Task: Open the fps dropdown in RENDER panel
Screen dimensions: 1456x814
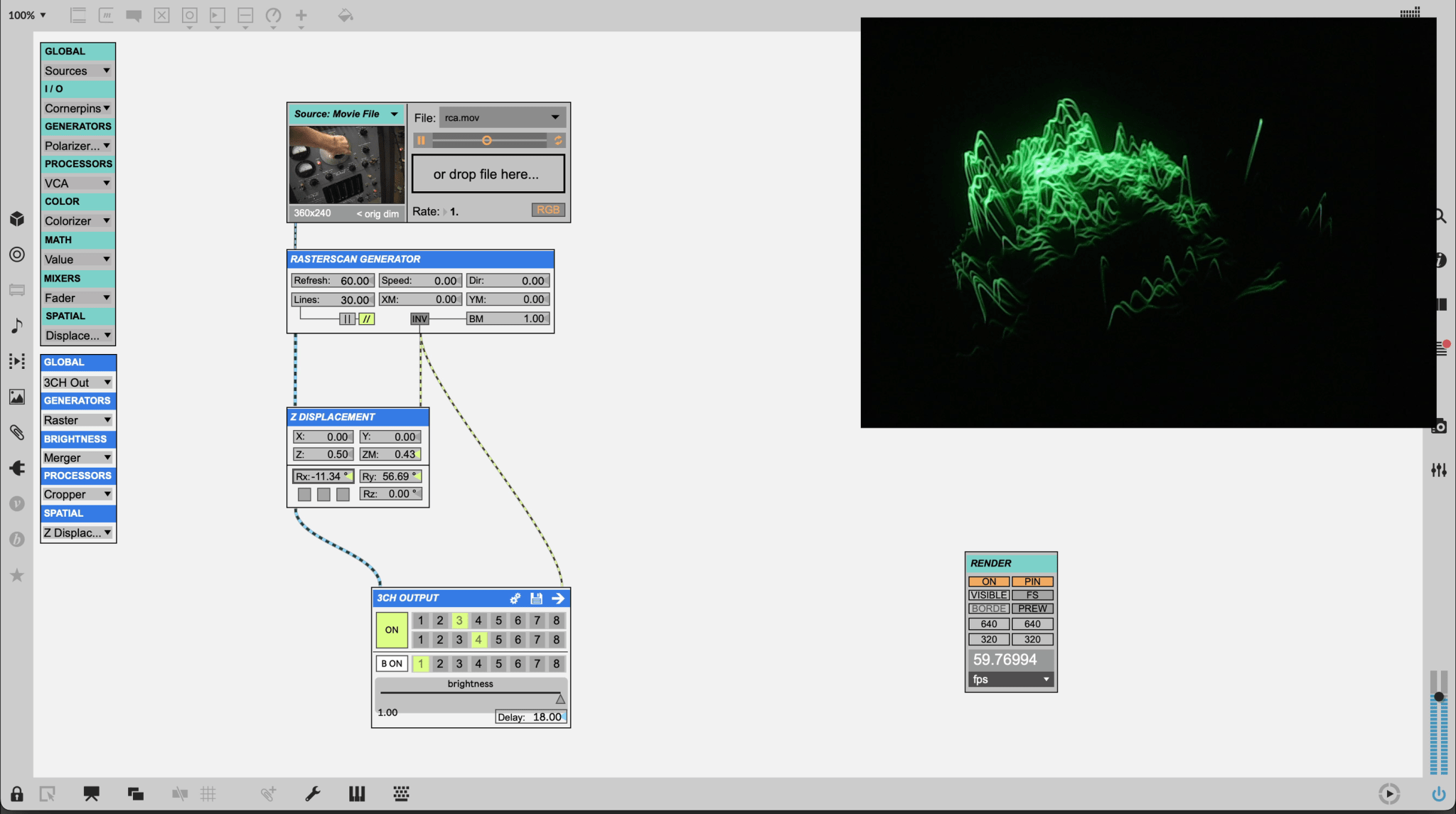Action: pos(1010,680)
